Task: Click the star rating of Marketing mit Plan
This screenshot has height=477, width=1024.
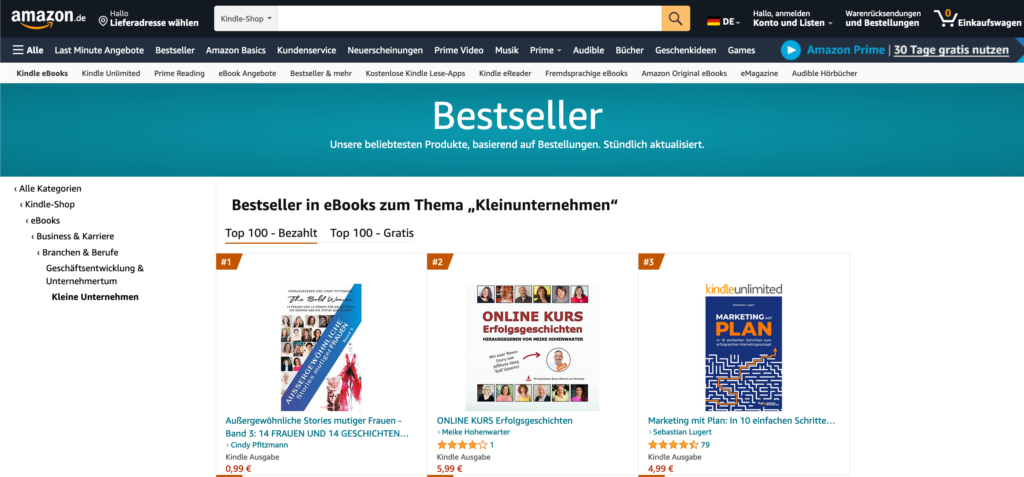Action: click(x=673, y=445)
